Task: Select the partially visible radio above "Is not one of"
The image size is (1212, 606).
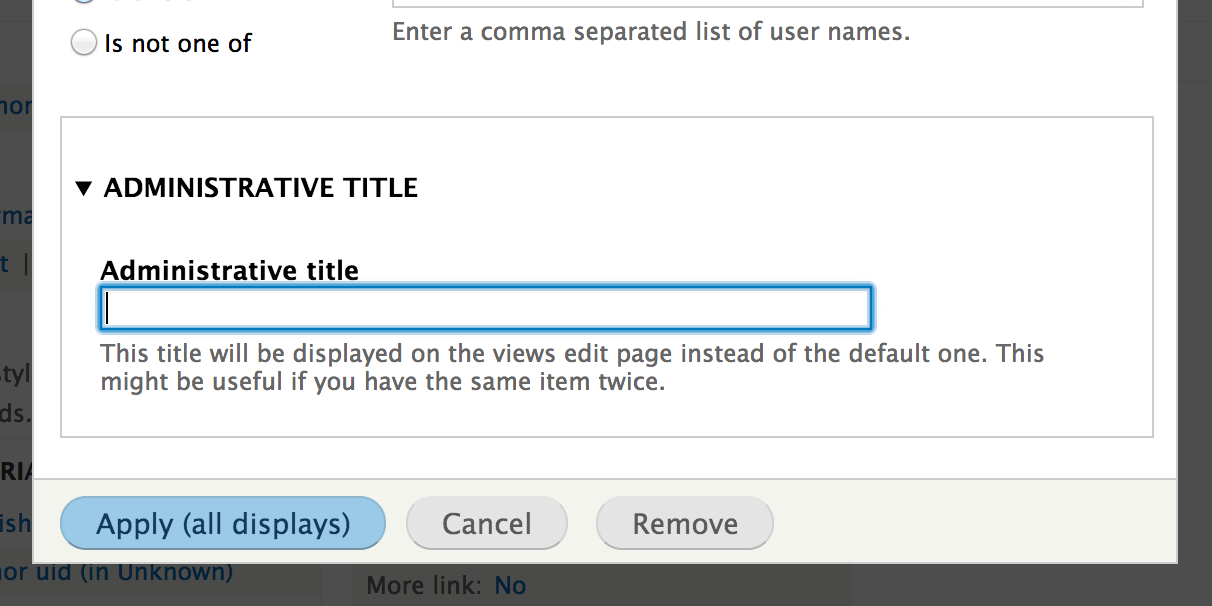Action: coord(85,2)
